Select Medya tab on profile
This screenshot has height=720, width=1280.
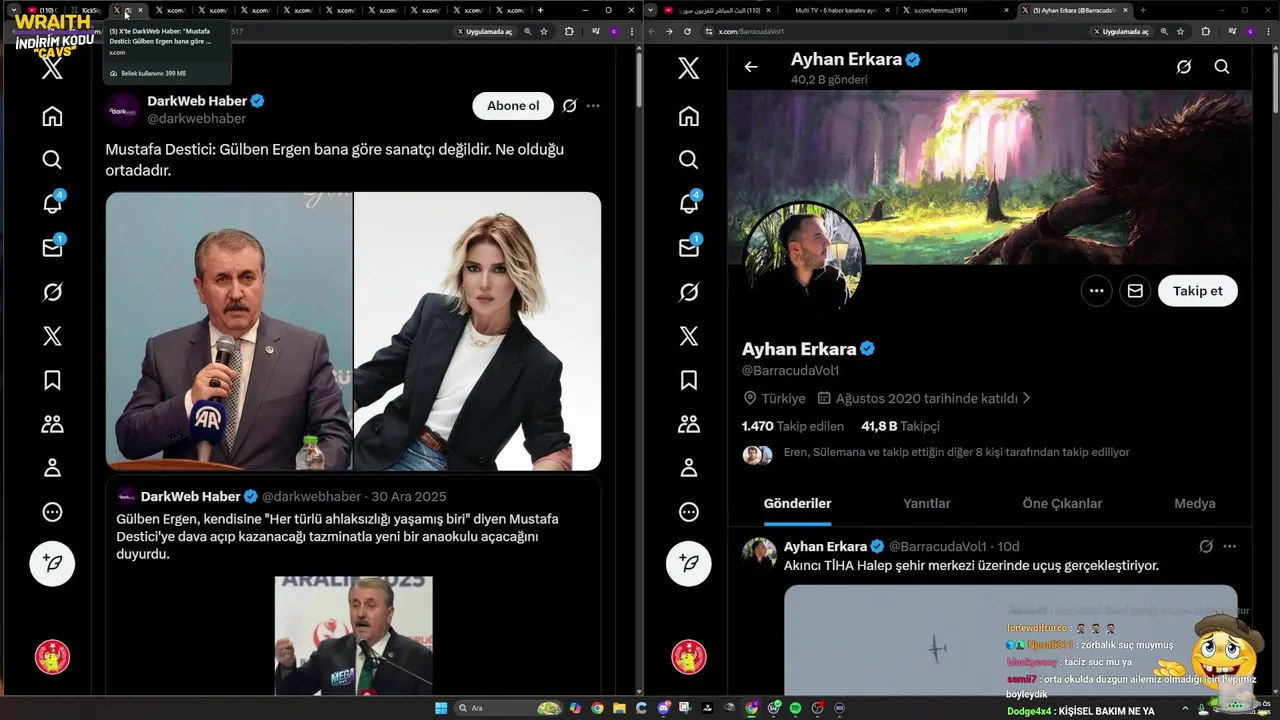[1194, 504]
